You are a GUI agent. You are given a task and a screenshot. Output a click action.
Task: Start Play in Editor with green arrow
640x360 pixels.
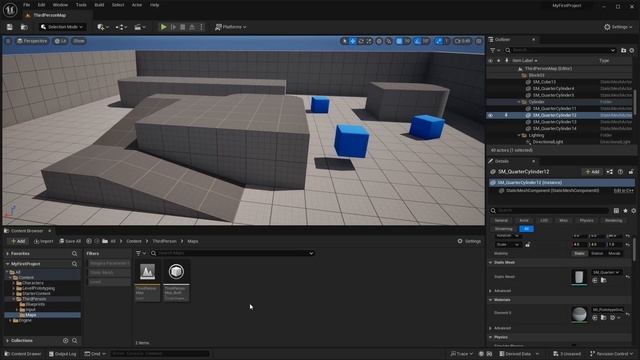tap(163, 27)
